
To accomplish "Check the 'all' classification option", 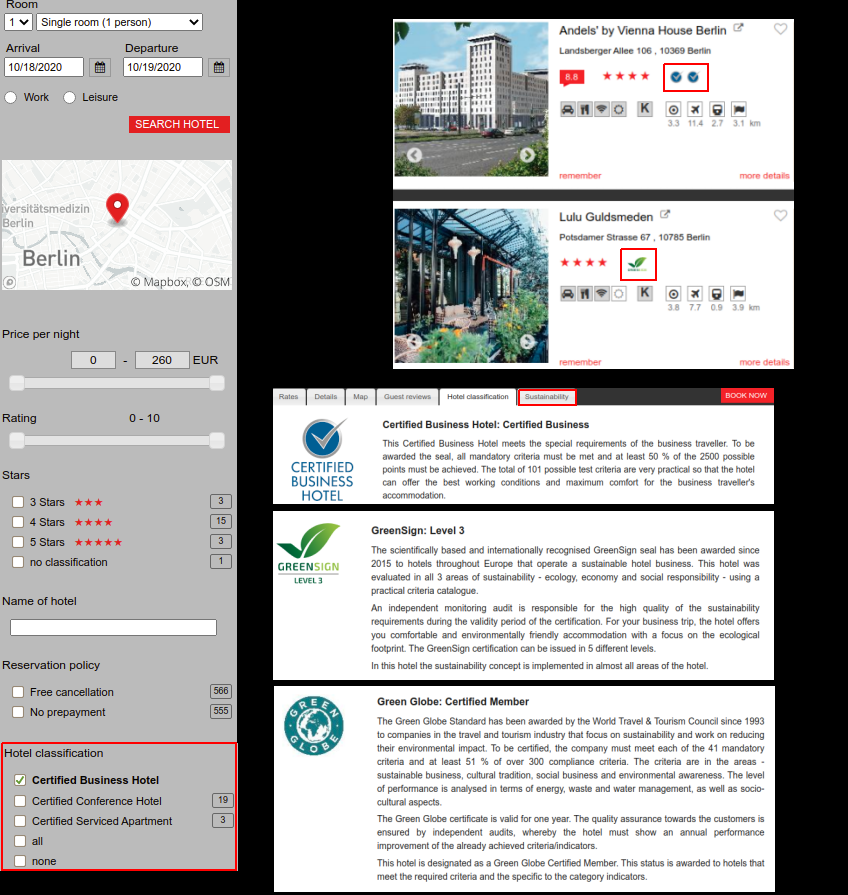I will pyautogui.click(x=20, y=841).
